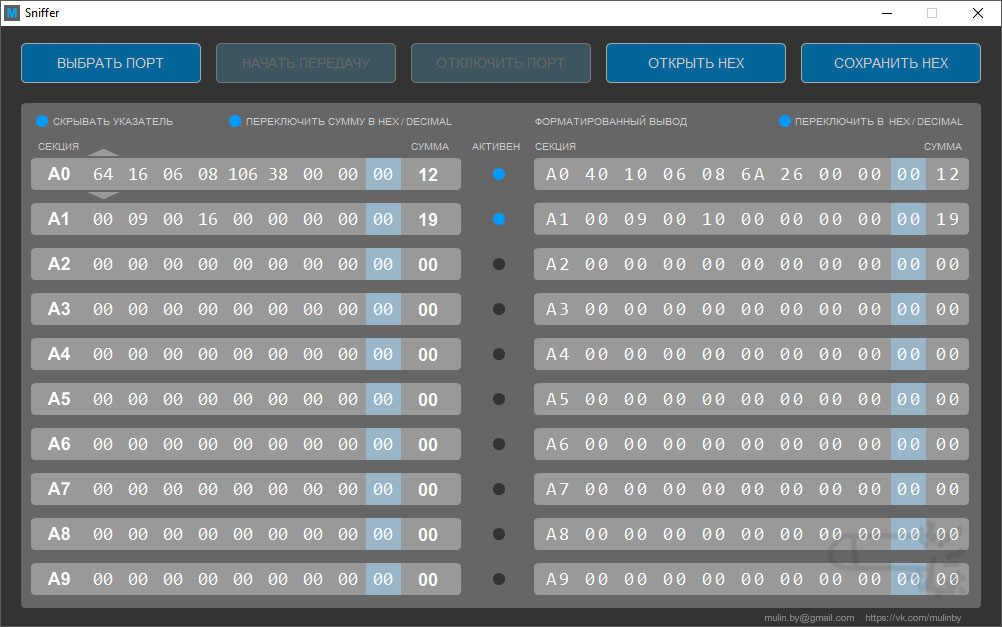Select the 106 byte value in row A0
Image resolution: width=1002 pixels, height=627 pixels.
point(243,174)
